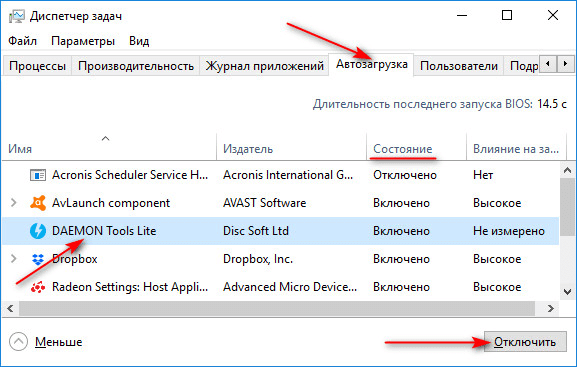The height and width of the screenshot is (367, 577).
Task: Click horizontal scrollbar left arrow
Action: pos(10,308)
